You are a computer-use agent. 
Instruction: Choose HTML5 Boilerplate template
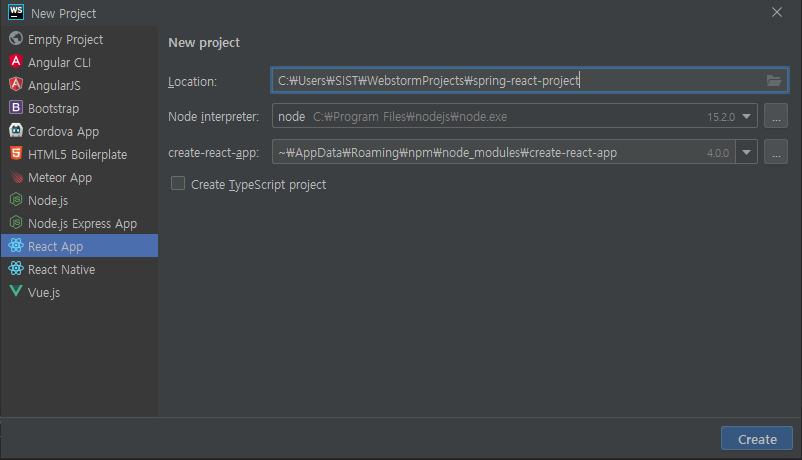coord(79,155)
